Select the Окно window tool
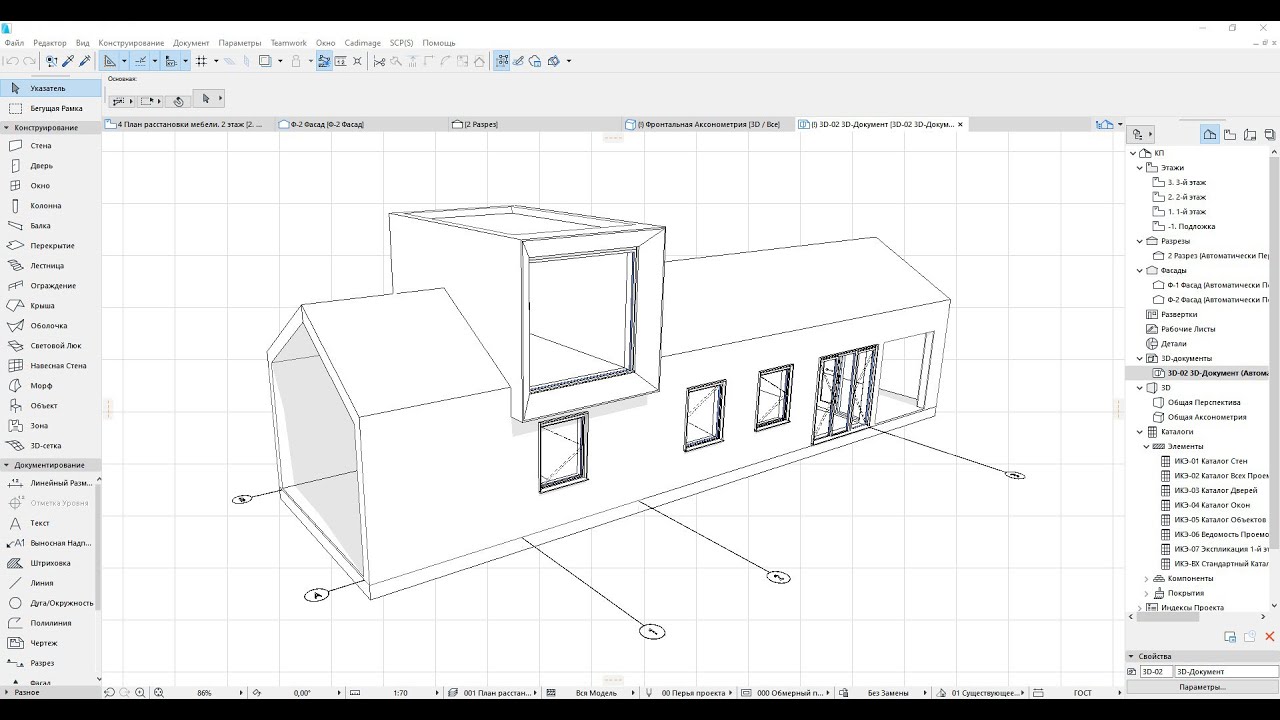This screenshot has width=1280, height=720. [50, 186]
